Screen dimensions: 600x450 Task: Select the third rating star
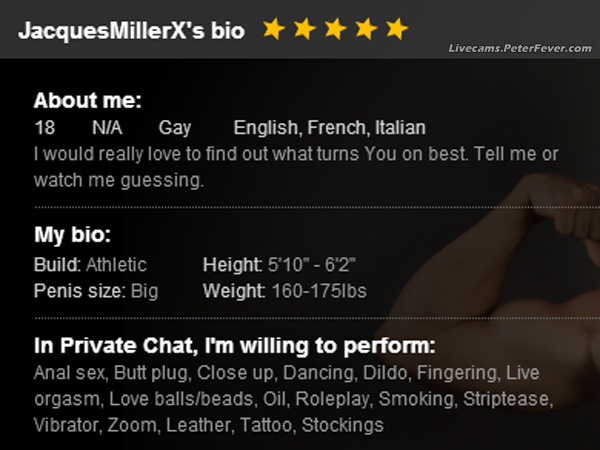335,29
